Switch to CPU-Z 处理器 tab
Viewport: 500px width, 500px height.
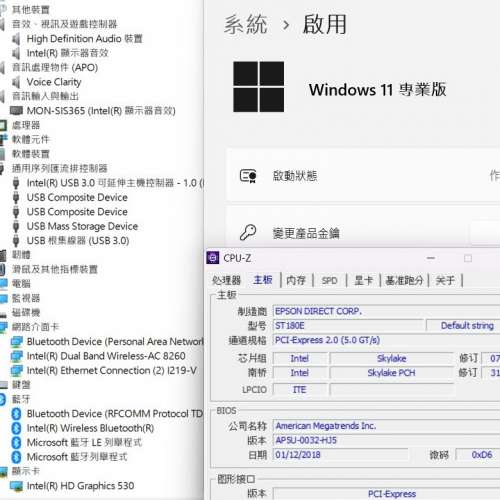(226, 280)
